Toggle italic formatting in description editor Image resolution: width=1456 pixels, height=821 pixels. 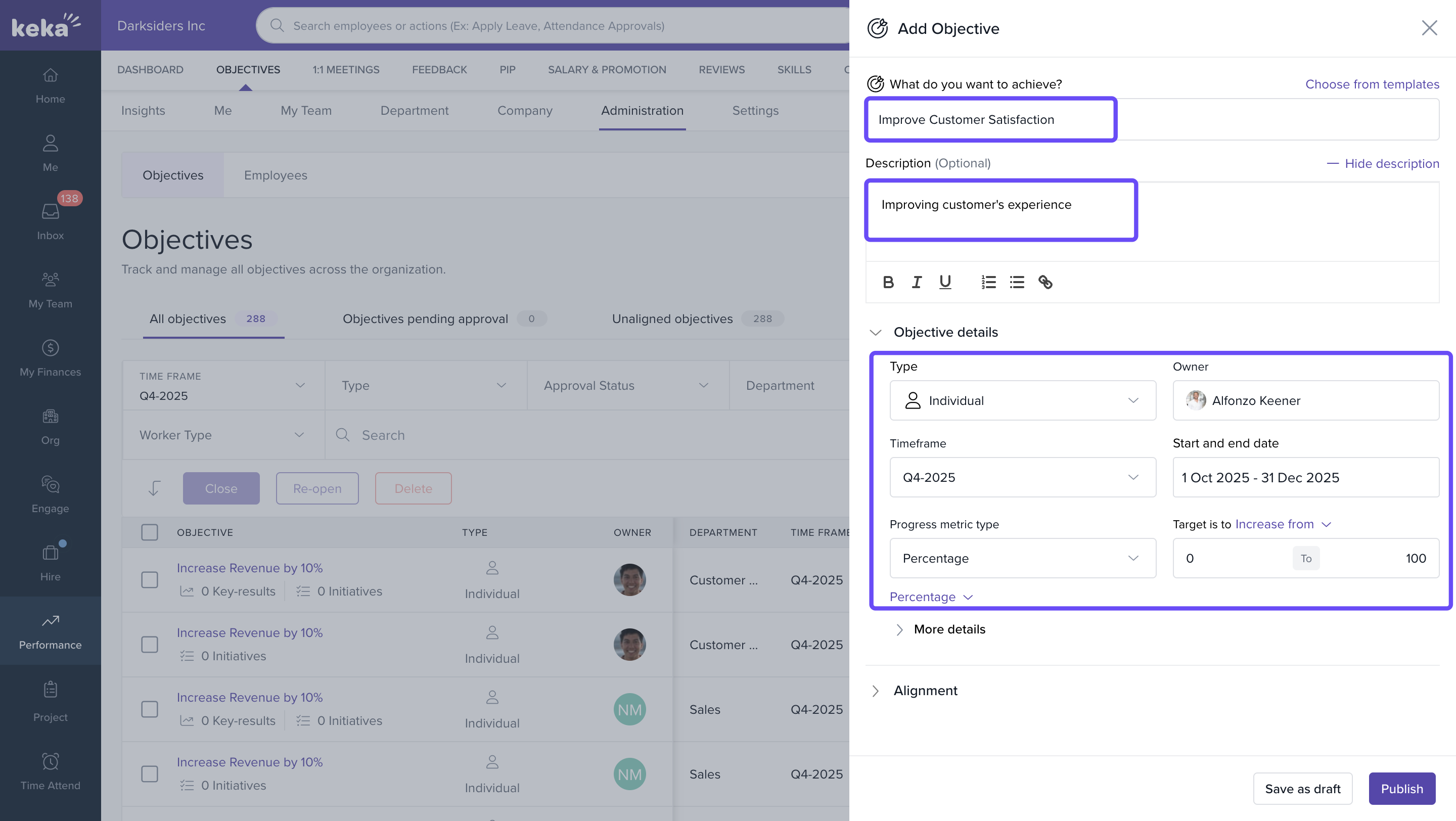[x=916, y=282]
